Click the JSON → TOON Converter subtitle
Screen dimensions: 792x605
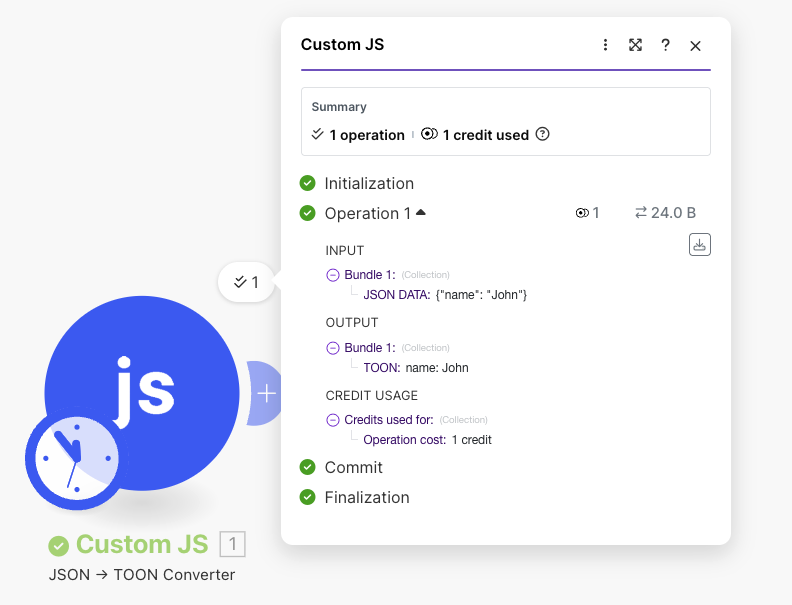click(142, 575)
